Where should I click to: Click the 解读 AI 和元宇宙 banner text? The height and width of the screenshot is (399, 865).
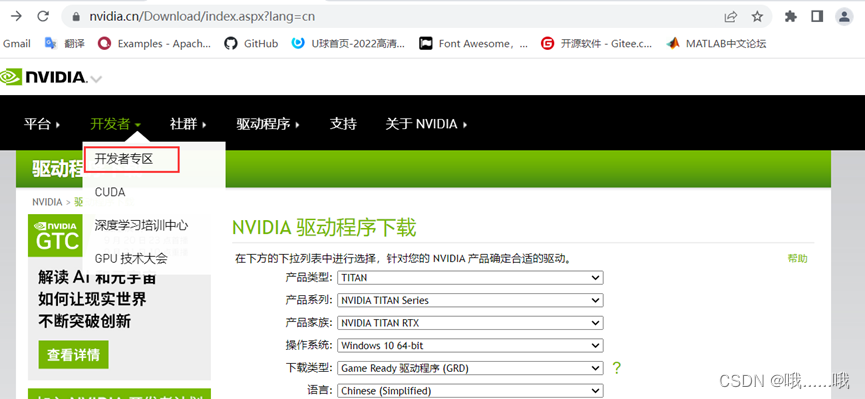97,276
